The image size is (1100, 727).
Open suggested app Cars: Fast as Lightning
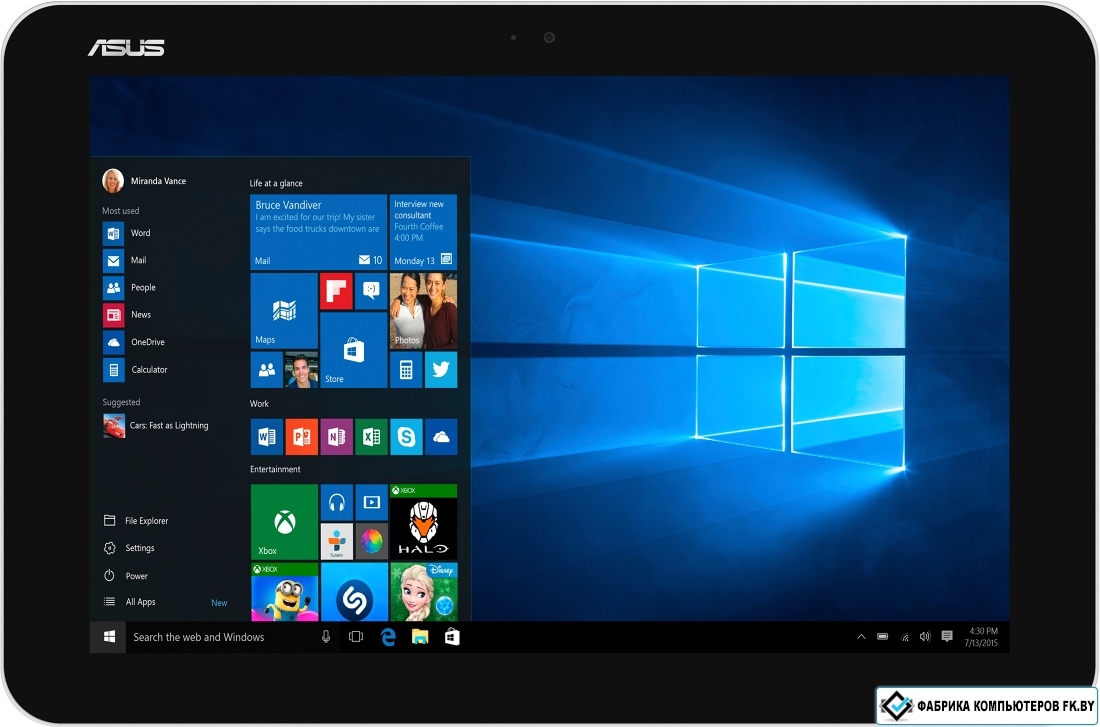coord(156,425)
